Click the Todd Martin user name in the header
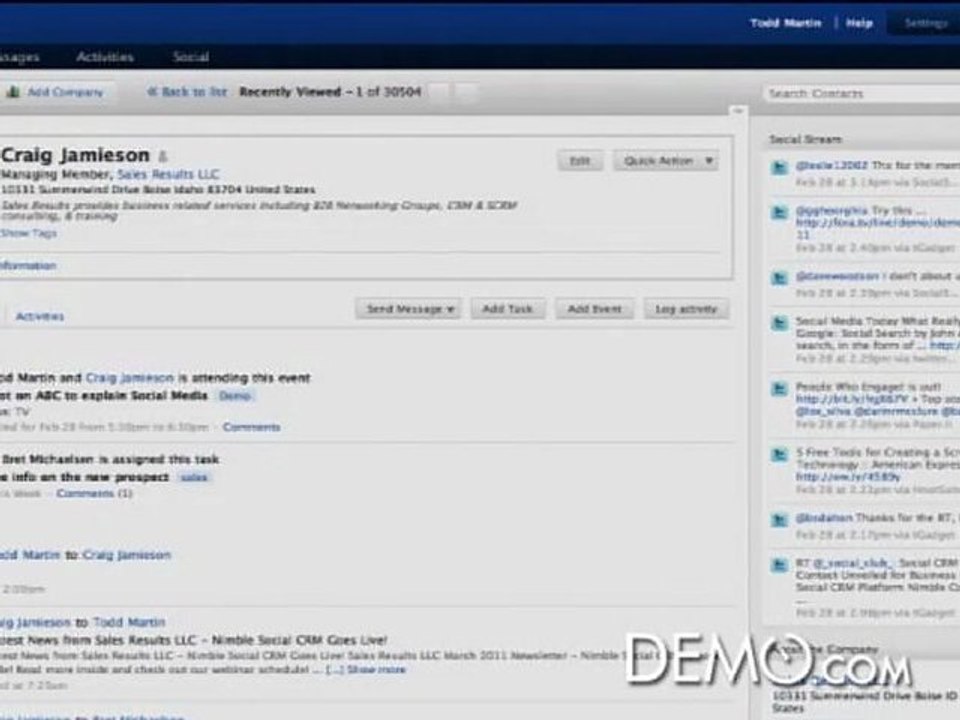Image resolution: width=960 pixels, height=720 pixels. 786,23
